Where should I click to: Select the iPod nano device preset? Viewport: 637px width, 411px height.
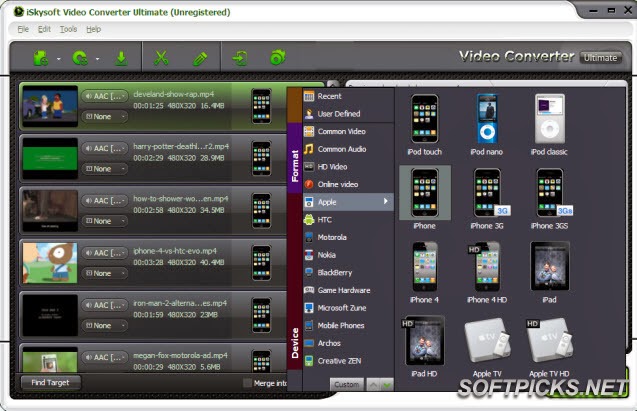point(487,125)
